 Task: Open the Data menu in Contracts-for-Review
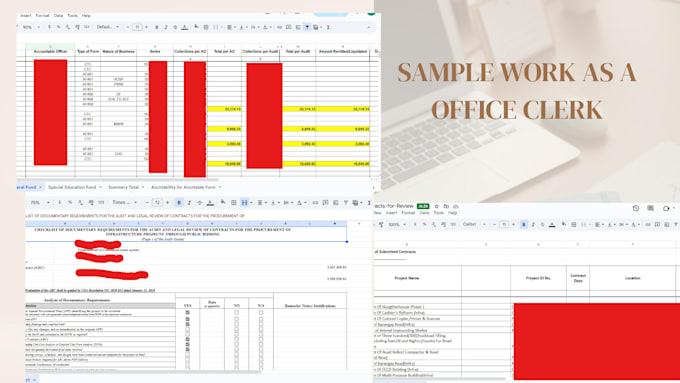[424, 213]
